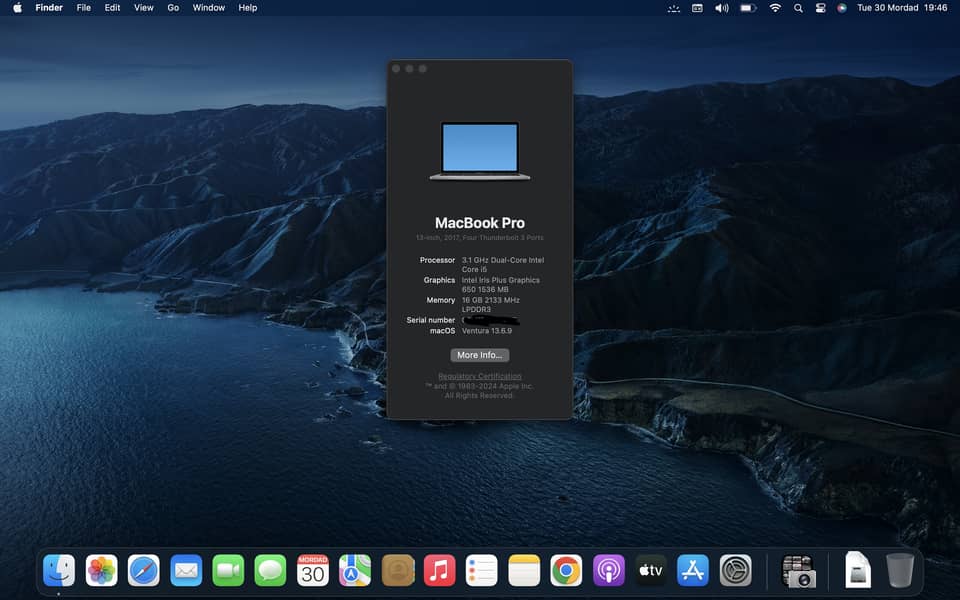This screenshot has height=600, width=960.
Task: Open the Podcasts app in dock
Action: pyautogui.click(x=608, y=570)
